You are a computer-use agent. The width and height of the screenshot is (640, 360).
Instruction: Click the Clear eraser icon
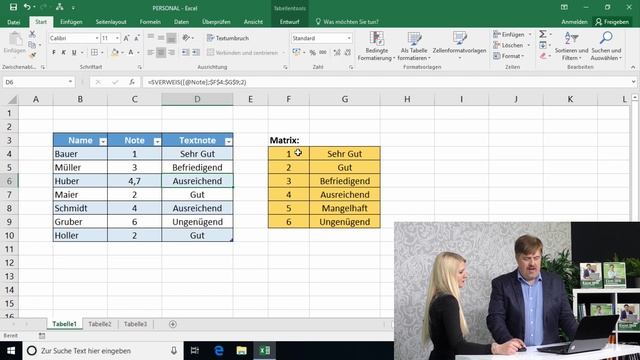543,56
